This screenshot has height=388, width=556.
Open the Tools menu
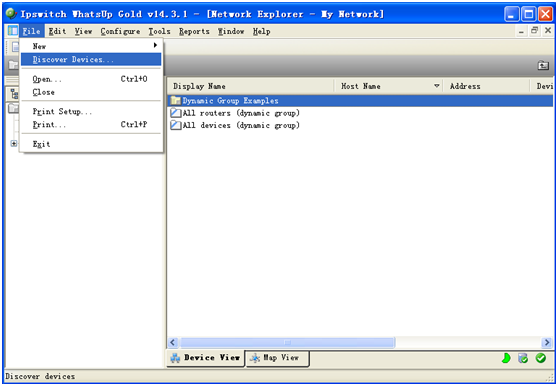[x=159, y=31]
